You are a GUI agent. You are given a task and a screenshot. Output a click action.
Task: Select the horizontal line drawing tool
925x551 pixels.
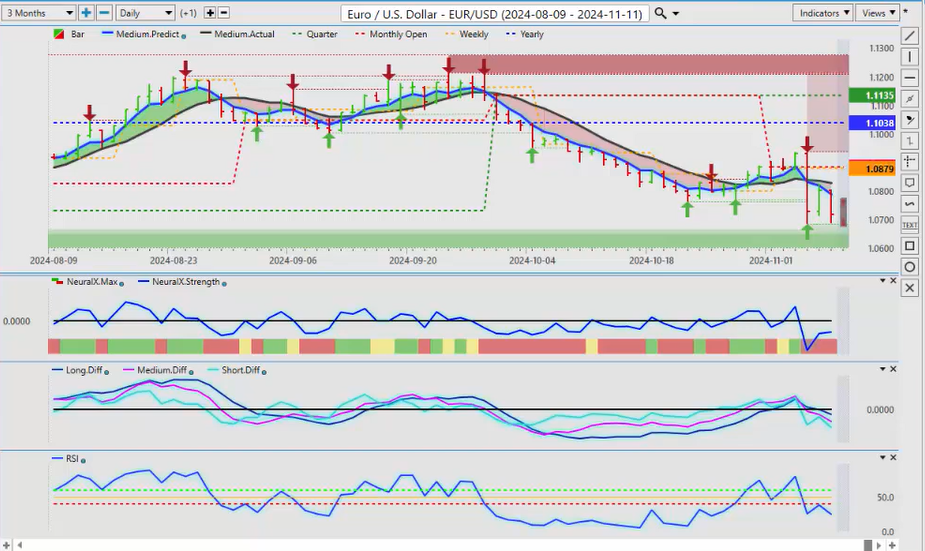point(909,78)
